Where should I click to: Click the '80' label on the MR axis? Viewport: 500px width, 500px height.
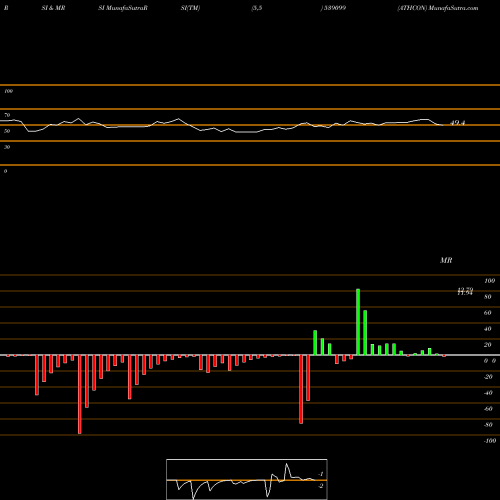[488, 297]
